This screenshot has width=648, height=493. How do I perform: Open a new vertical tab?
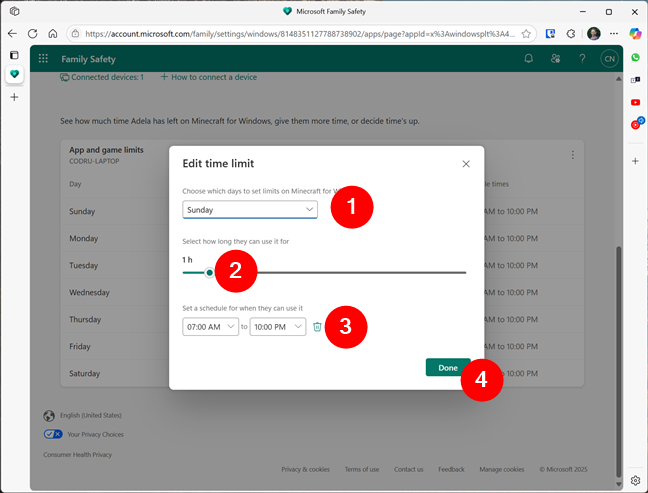[14, 97]
